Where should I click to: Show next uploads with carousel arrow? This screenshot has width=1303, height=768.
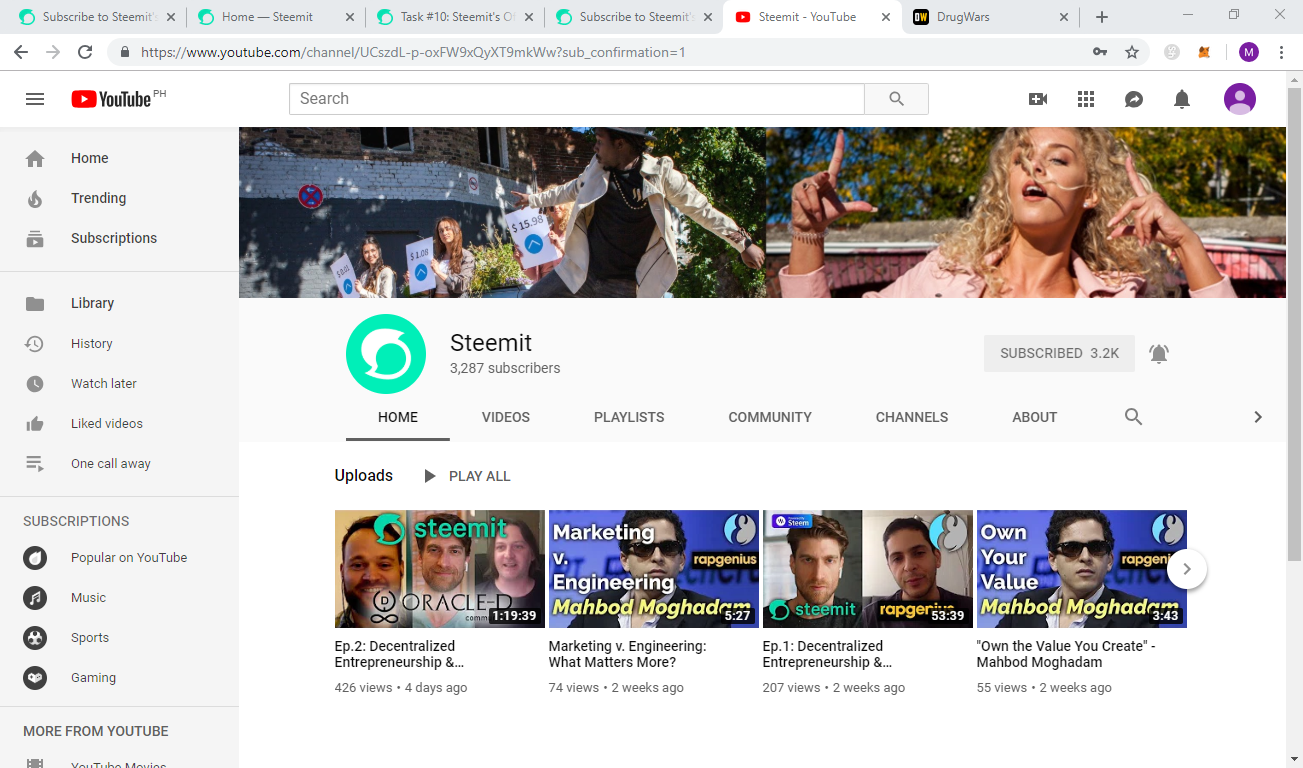pos(1187,569)
